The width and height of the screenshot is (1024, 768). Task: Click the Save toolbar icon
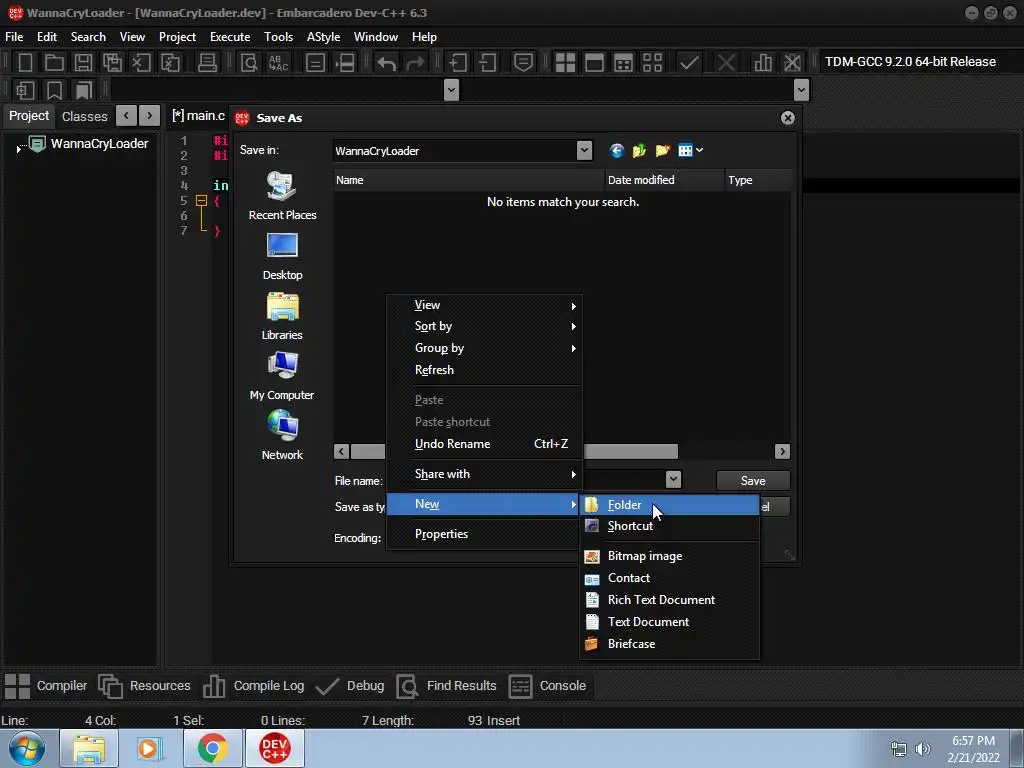[83, 63]
